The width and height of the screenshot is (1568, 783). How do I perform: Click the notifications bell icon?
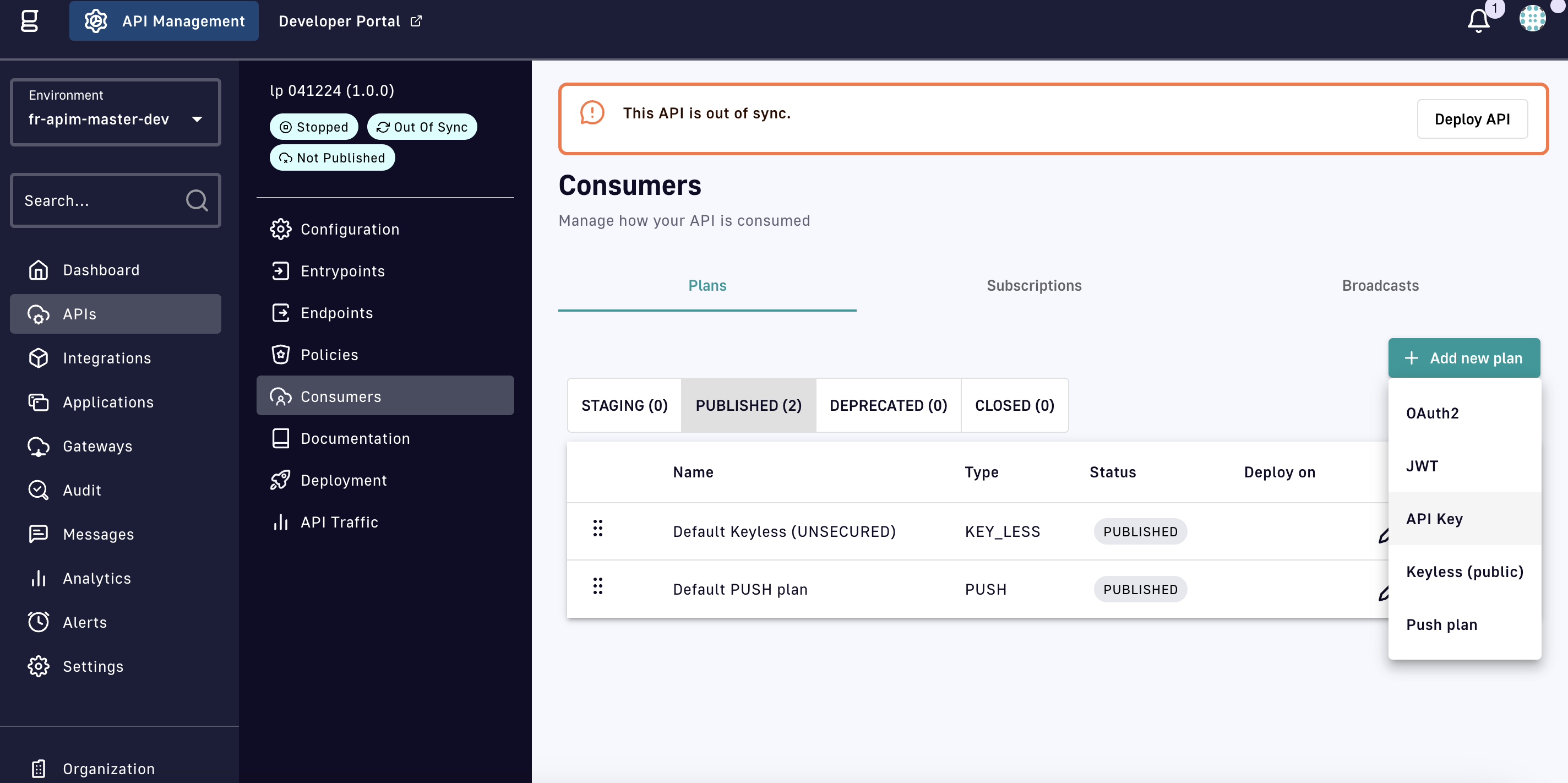pyautogui.click(x=1478, y=21)
